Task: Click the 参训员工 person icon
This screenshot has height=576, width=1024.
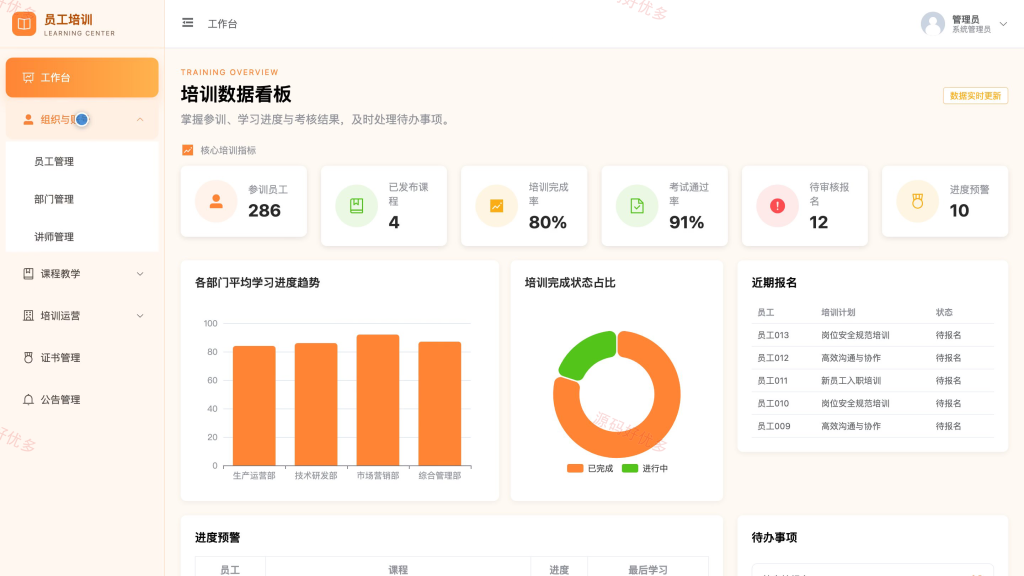Action: (216, 201)
